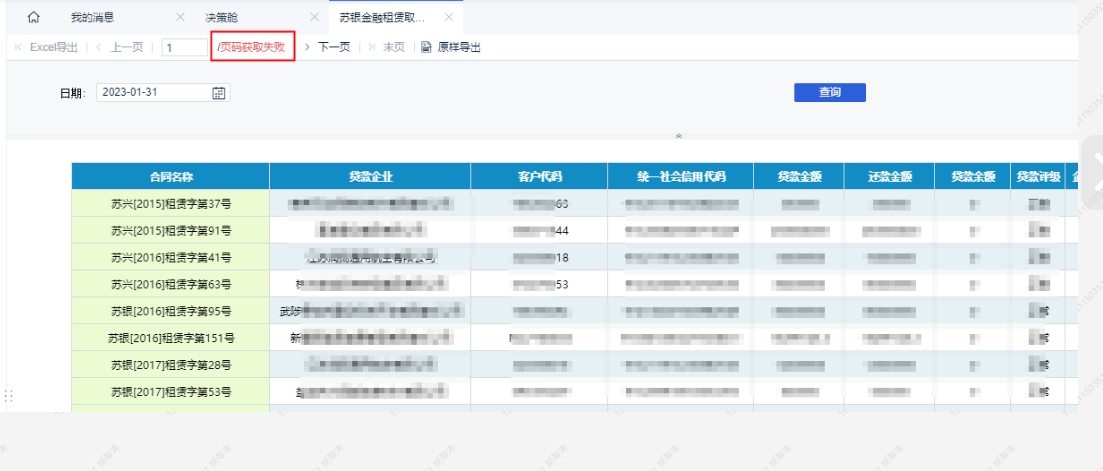Click the 原样导出 document icon

(x=426, y=47)
